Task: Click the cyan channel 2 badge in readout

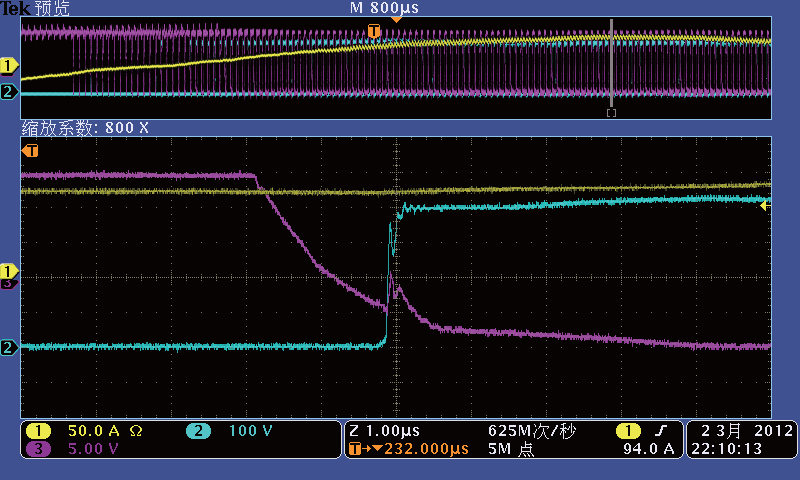Action: point(198,431)
